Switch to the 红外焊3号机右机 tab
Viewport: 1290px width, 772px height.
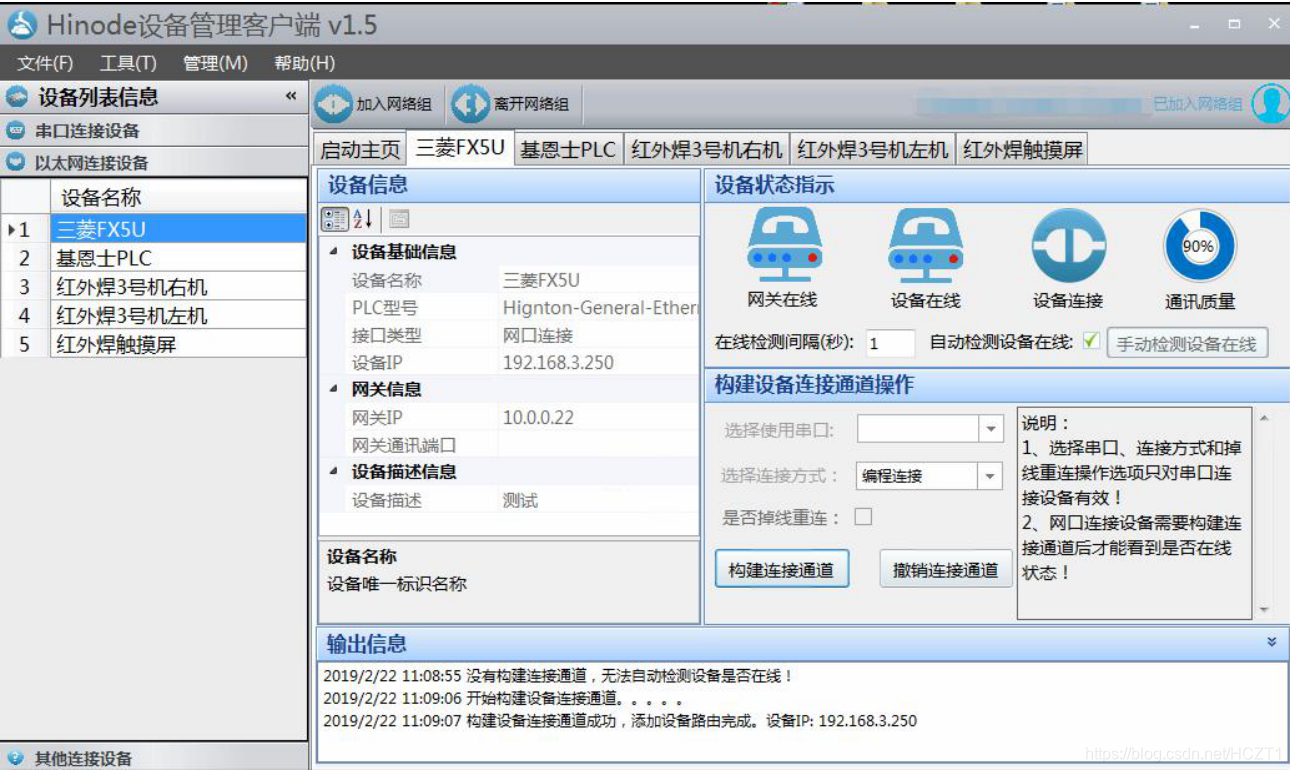pyautogui.click(x=706, y=150)
